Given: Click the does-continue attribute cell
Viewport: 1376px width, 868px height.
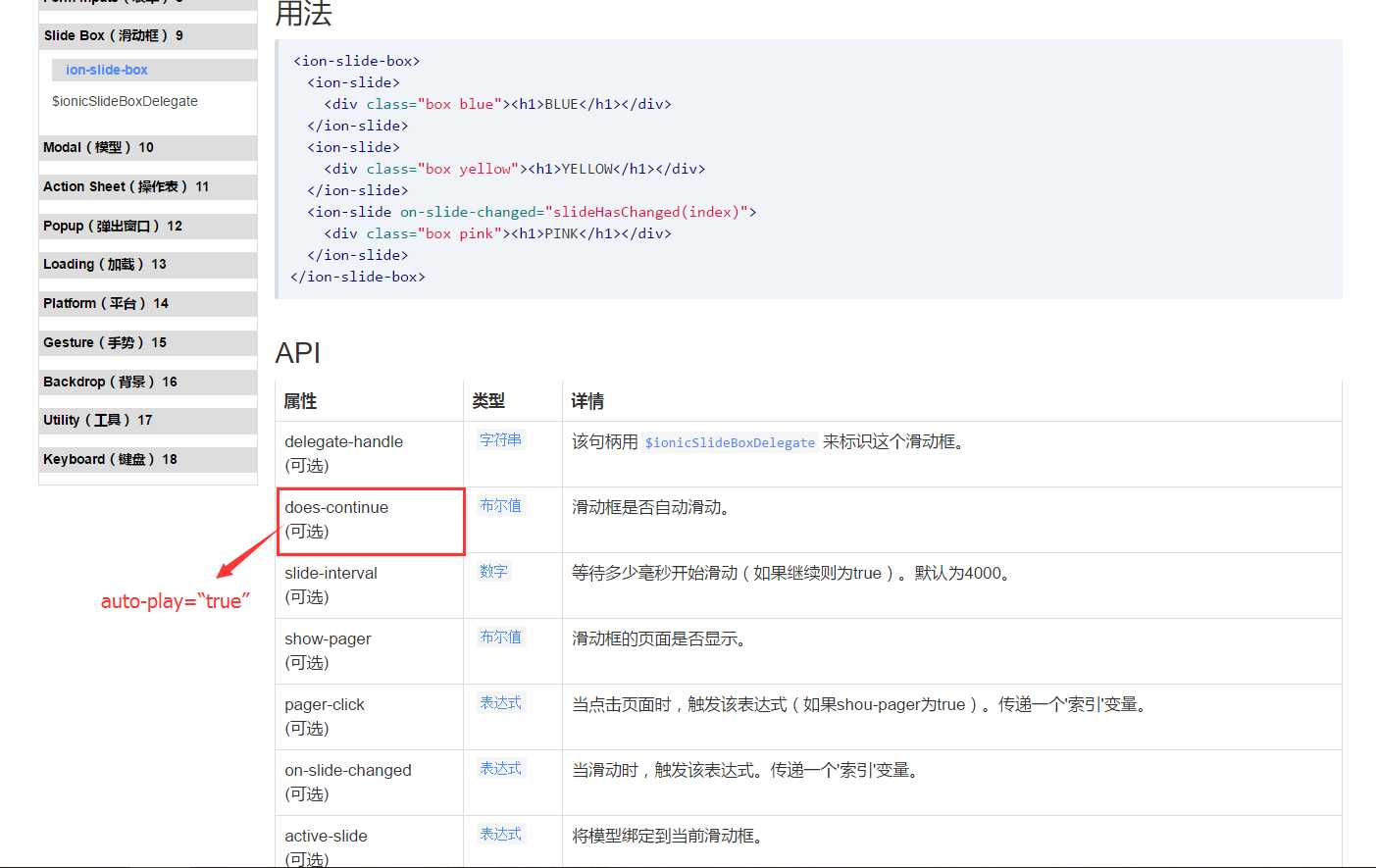Looking at the screenshot, I should 369,520.
